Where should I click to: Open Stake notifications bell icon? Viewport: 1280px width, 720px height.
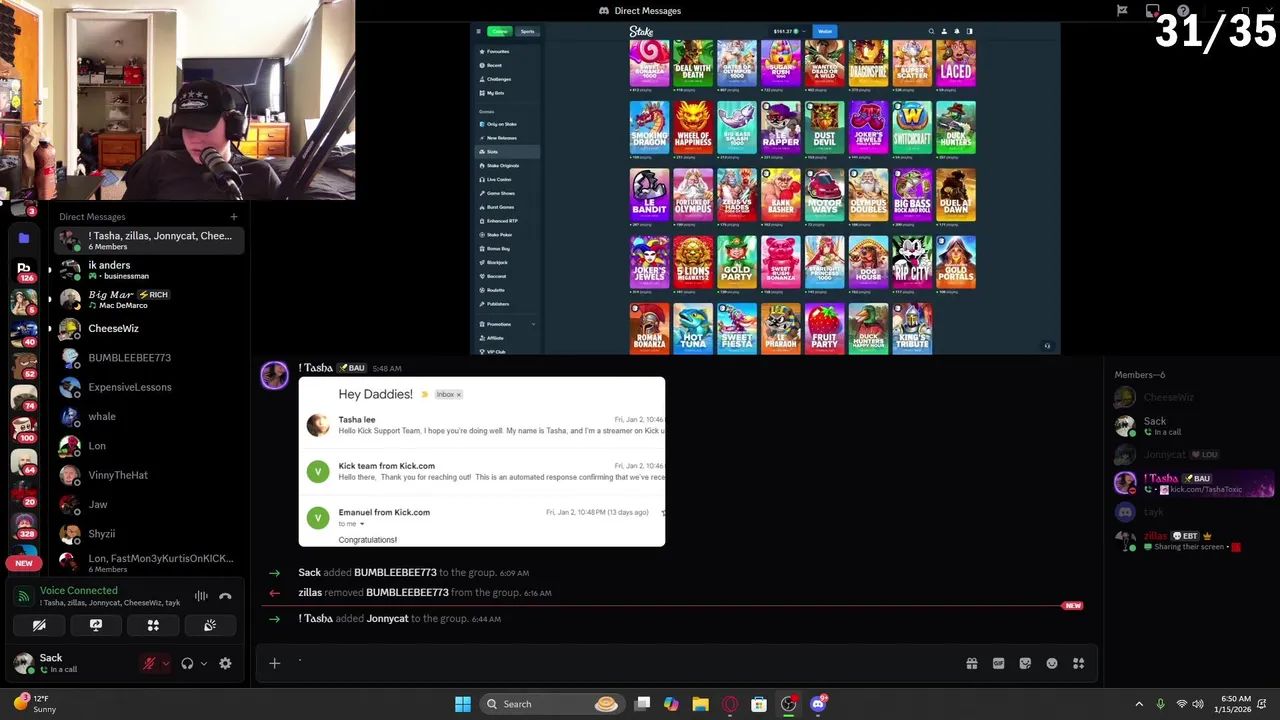click(957, 31)
